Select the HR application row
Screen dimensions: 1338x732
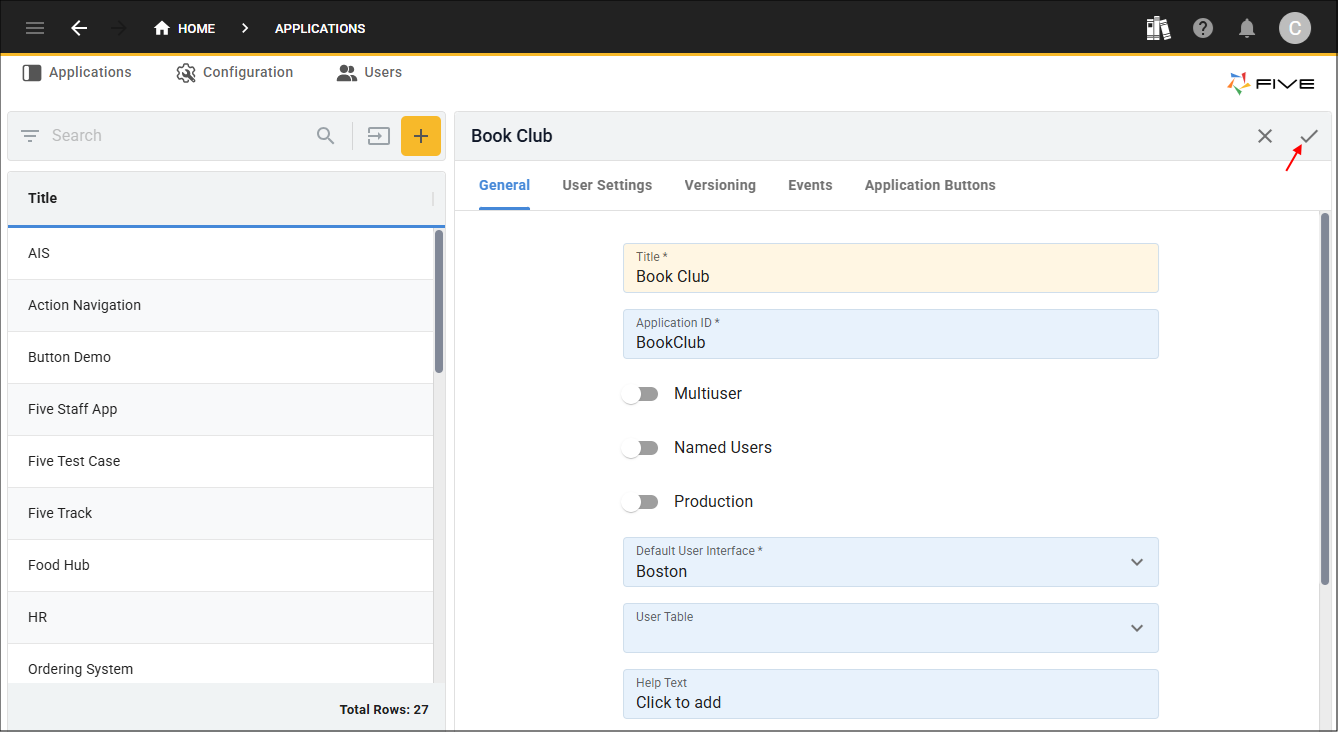(x=220, y=617)
